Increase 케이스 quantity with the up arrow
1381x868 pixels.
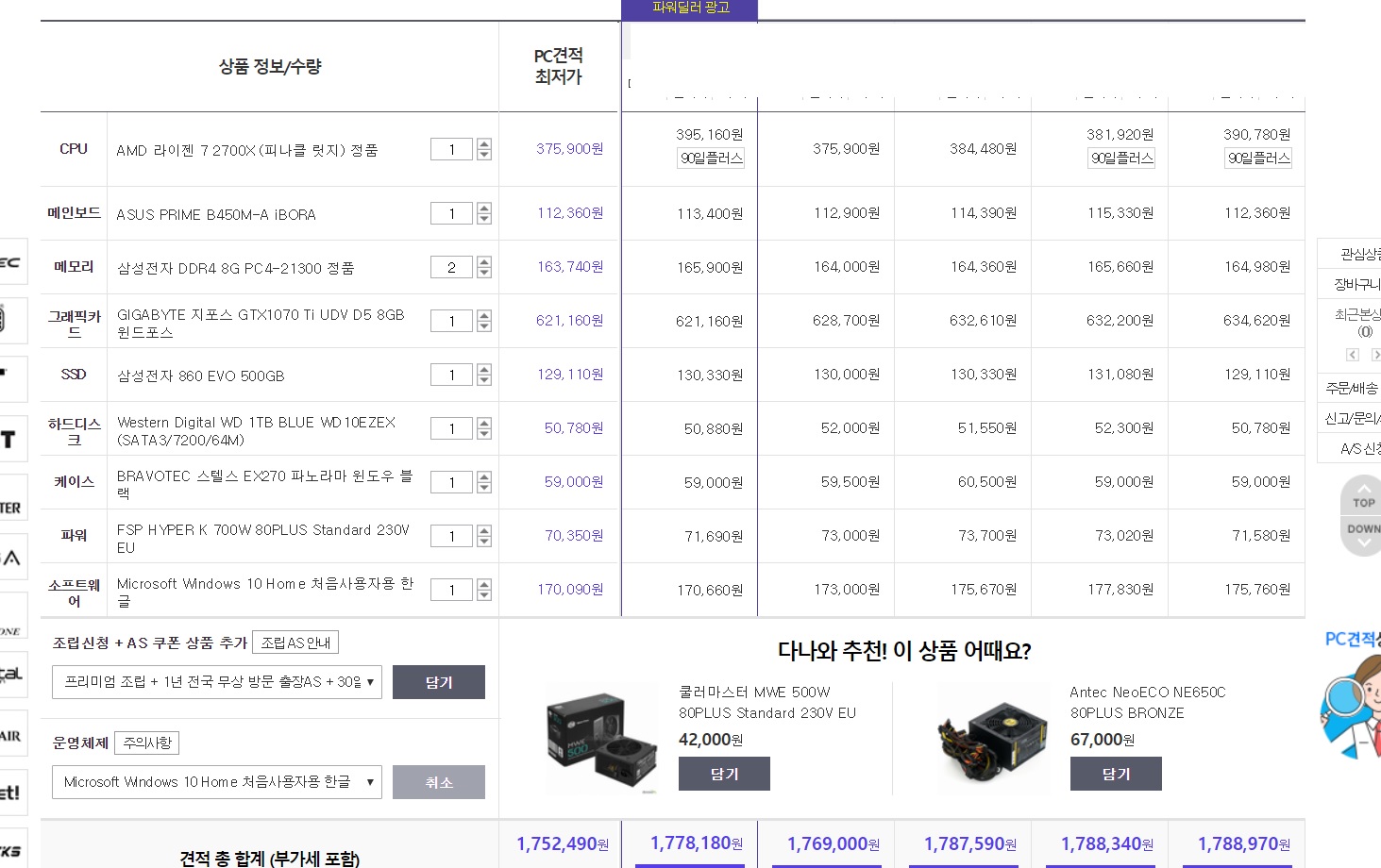484,476
